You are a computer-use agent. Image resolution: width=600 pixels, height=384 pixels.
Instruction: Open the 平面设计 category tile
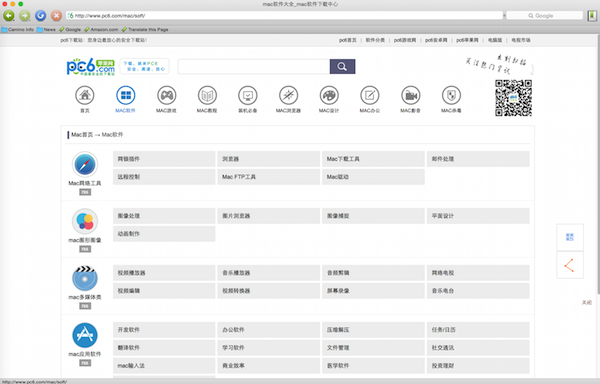coord(478,216)
